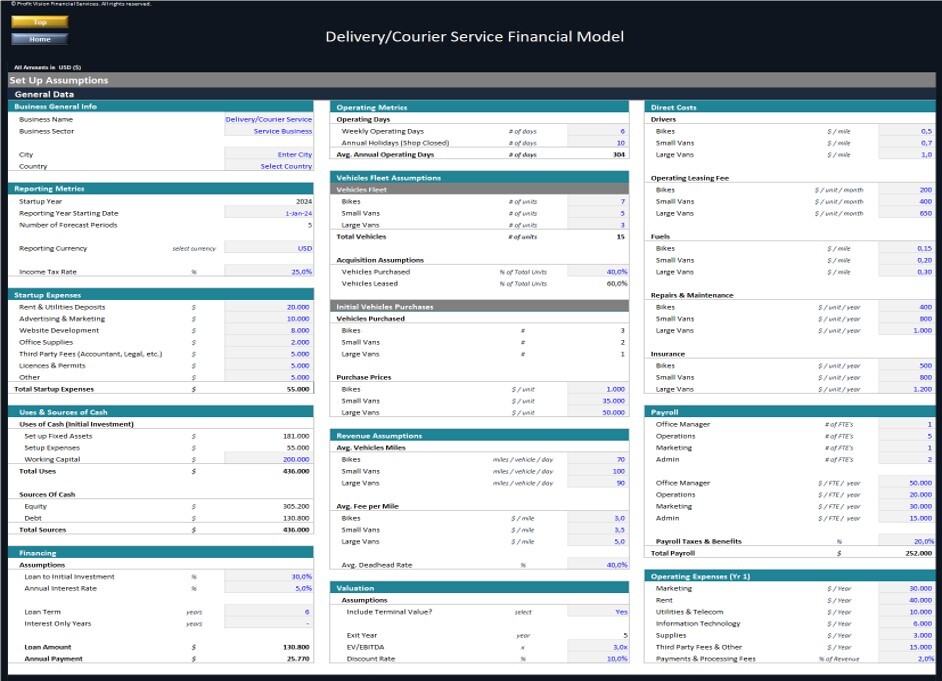The width and height of the screenshot is (942, 681).
Task: Click Vehicles Leased 60,0% value
Action: coord(617,283)
